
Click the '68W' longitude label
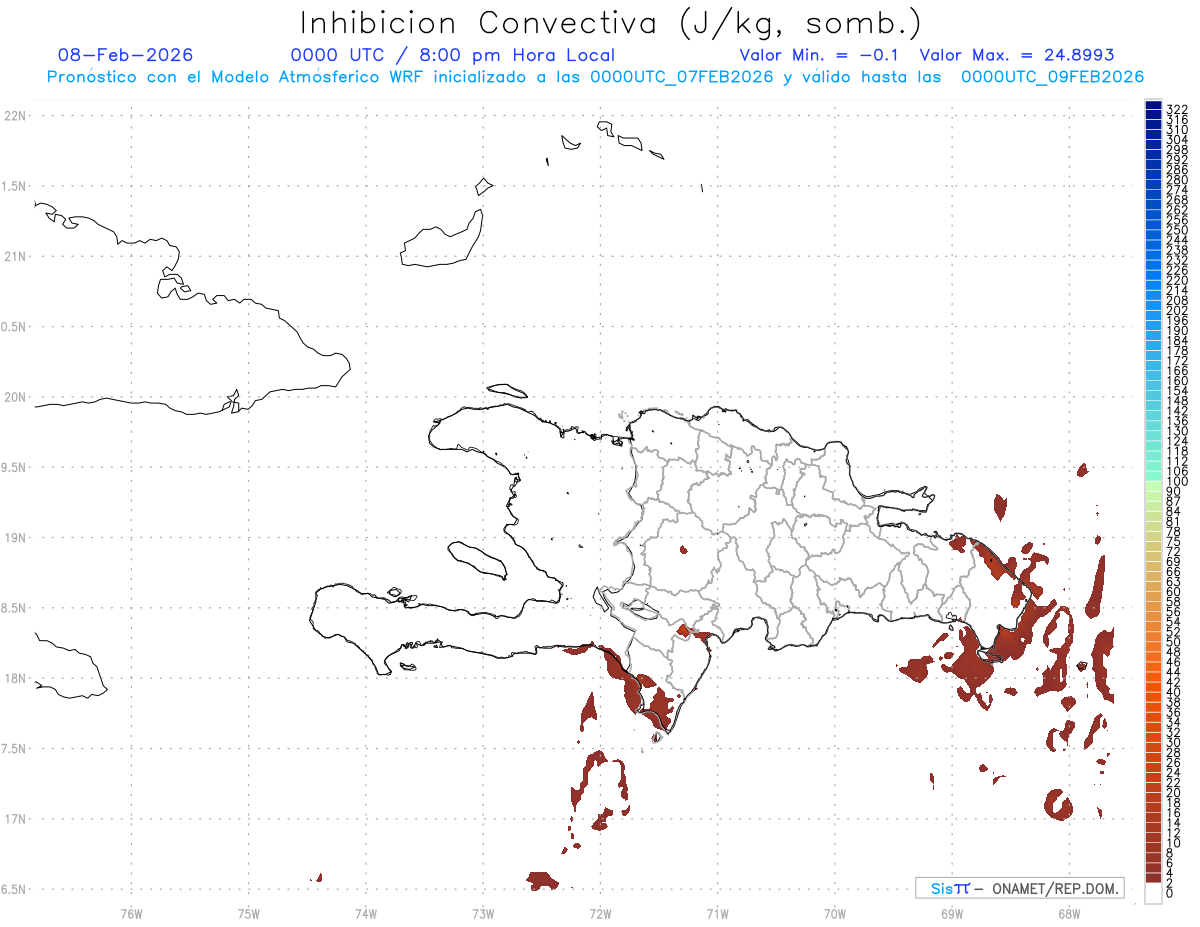(x=1069, y=913)
